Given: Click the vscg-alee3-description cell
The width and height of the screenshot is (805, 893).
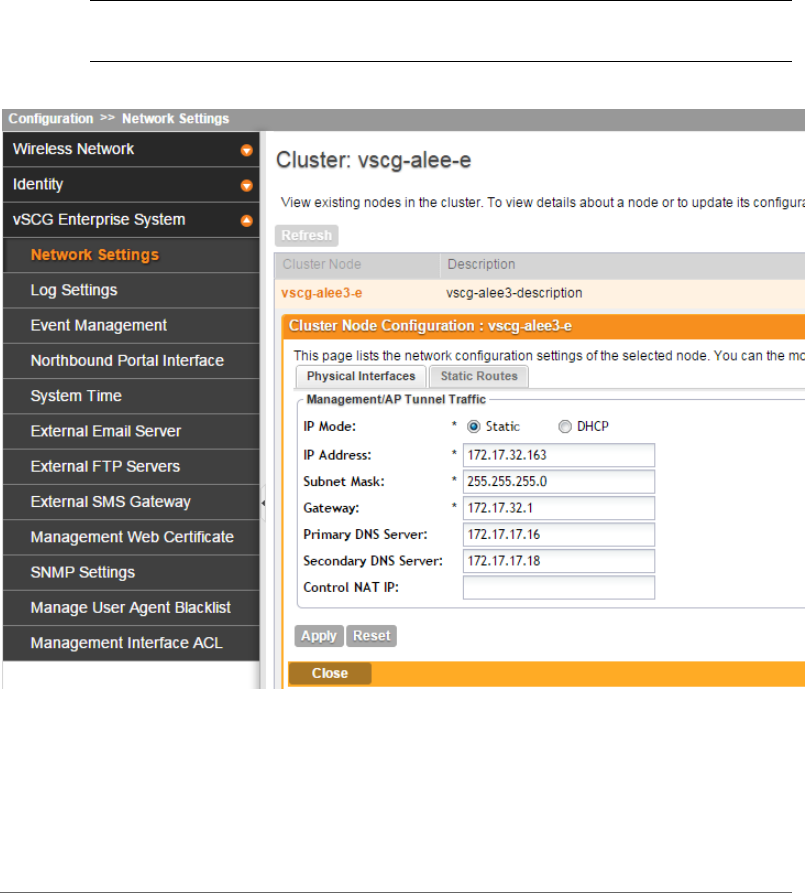Looking at the screenshot, I should point(514,293).
